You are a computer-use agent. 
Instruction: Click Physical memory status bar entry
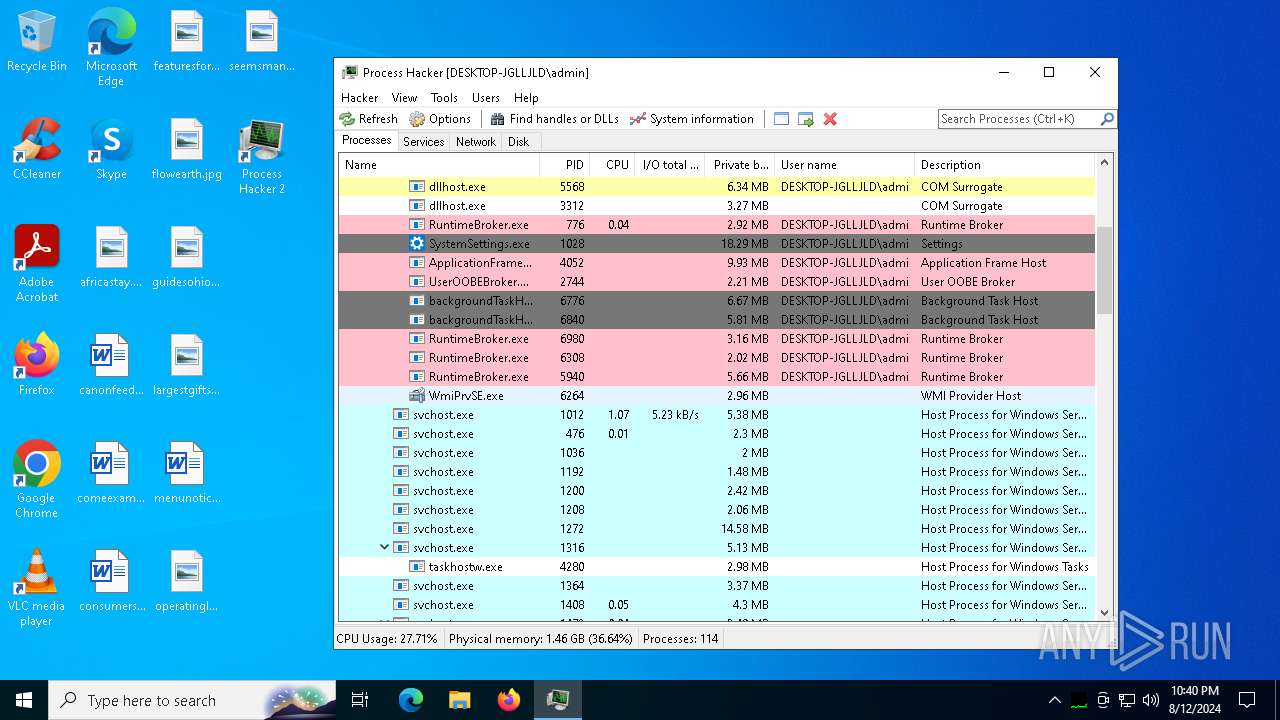[540, 639]
